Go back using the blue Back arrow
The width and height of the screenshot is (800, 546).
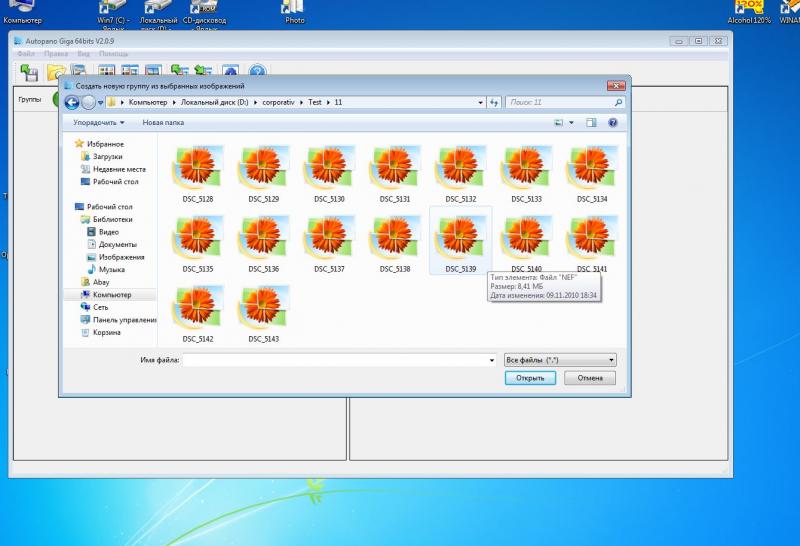click(72, 103)
